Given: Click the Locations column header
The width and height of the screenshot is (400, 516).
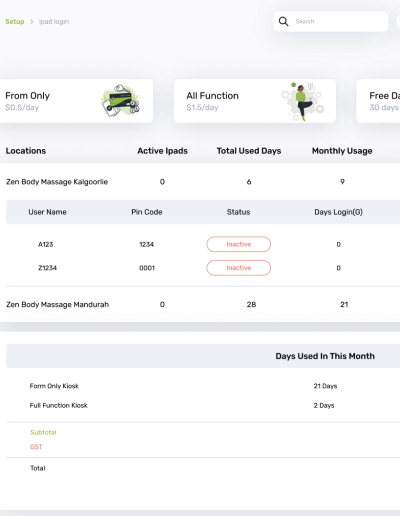Looking at the screenshot, I should coord(26,151).
